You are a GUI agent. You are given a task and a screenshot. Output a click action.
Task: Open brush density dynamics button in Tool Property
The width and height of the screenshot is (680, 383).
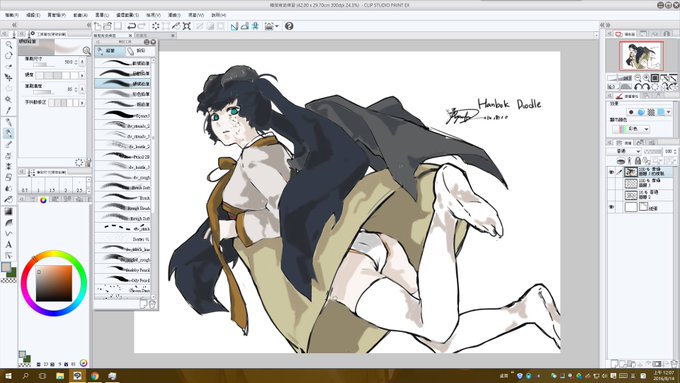pyautogui.click(x=82, y=89)
